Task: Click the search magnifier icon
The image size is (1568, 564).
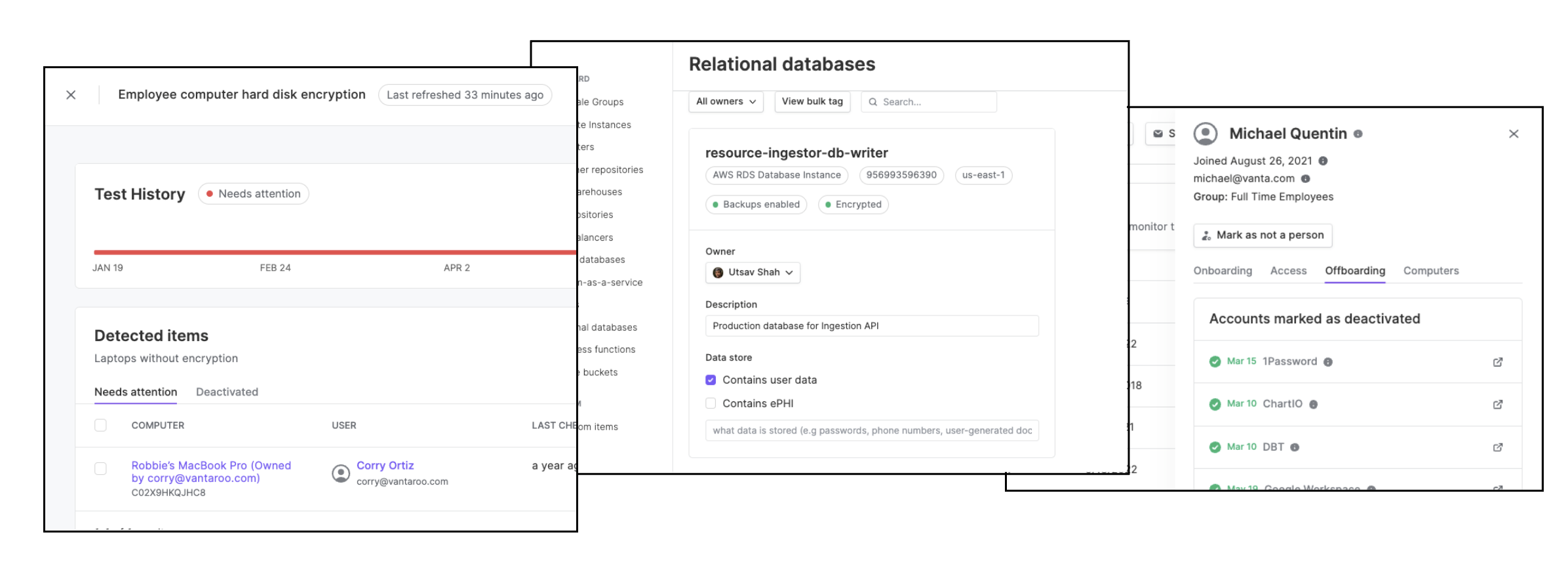Action: [872, 102]
